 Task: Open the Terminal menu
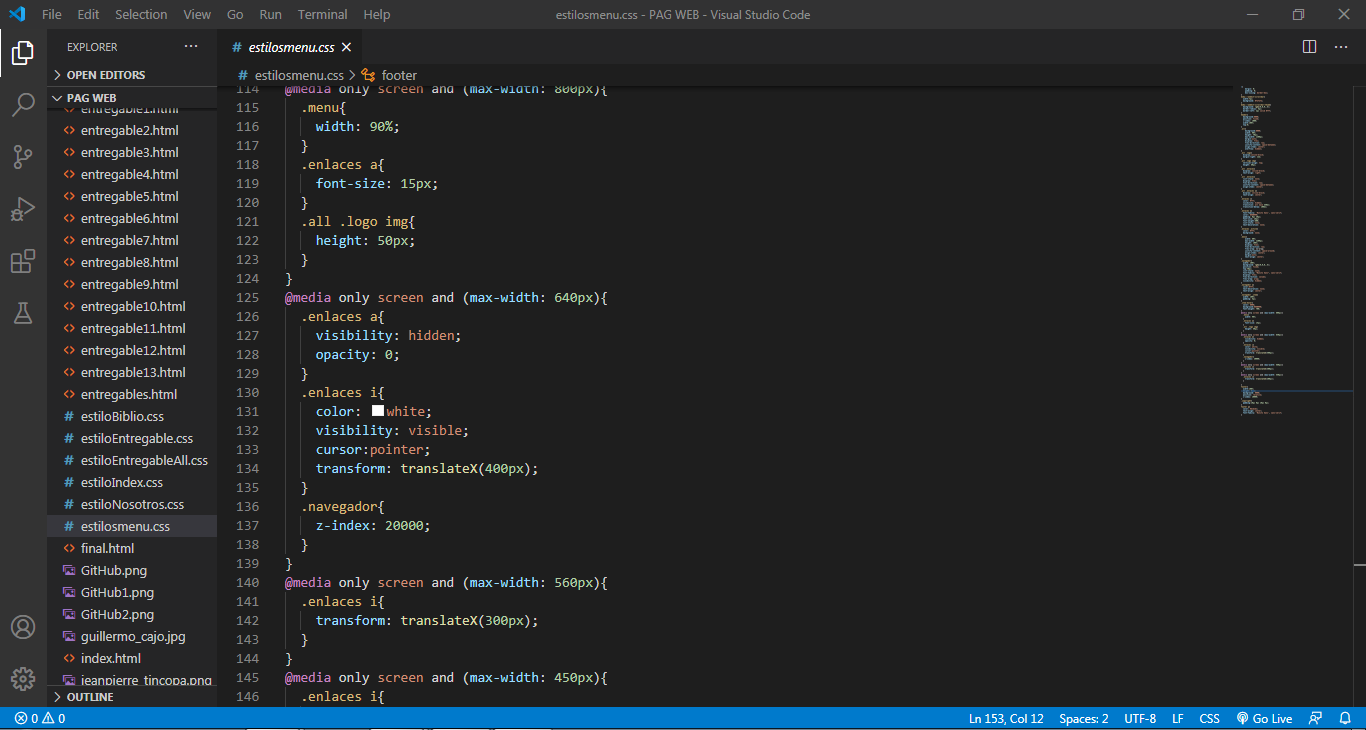(x=323, y=15)
